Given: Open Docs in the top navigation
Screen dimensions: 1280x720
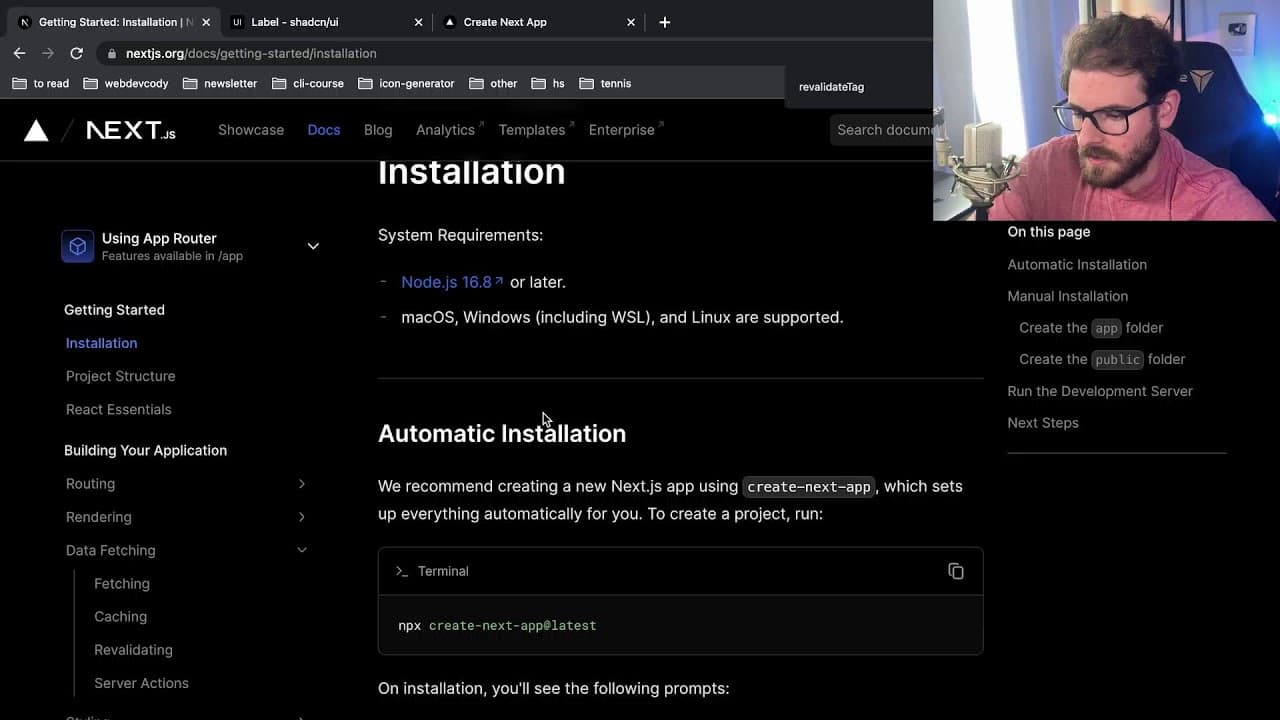Looking at the screenshot, I should 324,130.
